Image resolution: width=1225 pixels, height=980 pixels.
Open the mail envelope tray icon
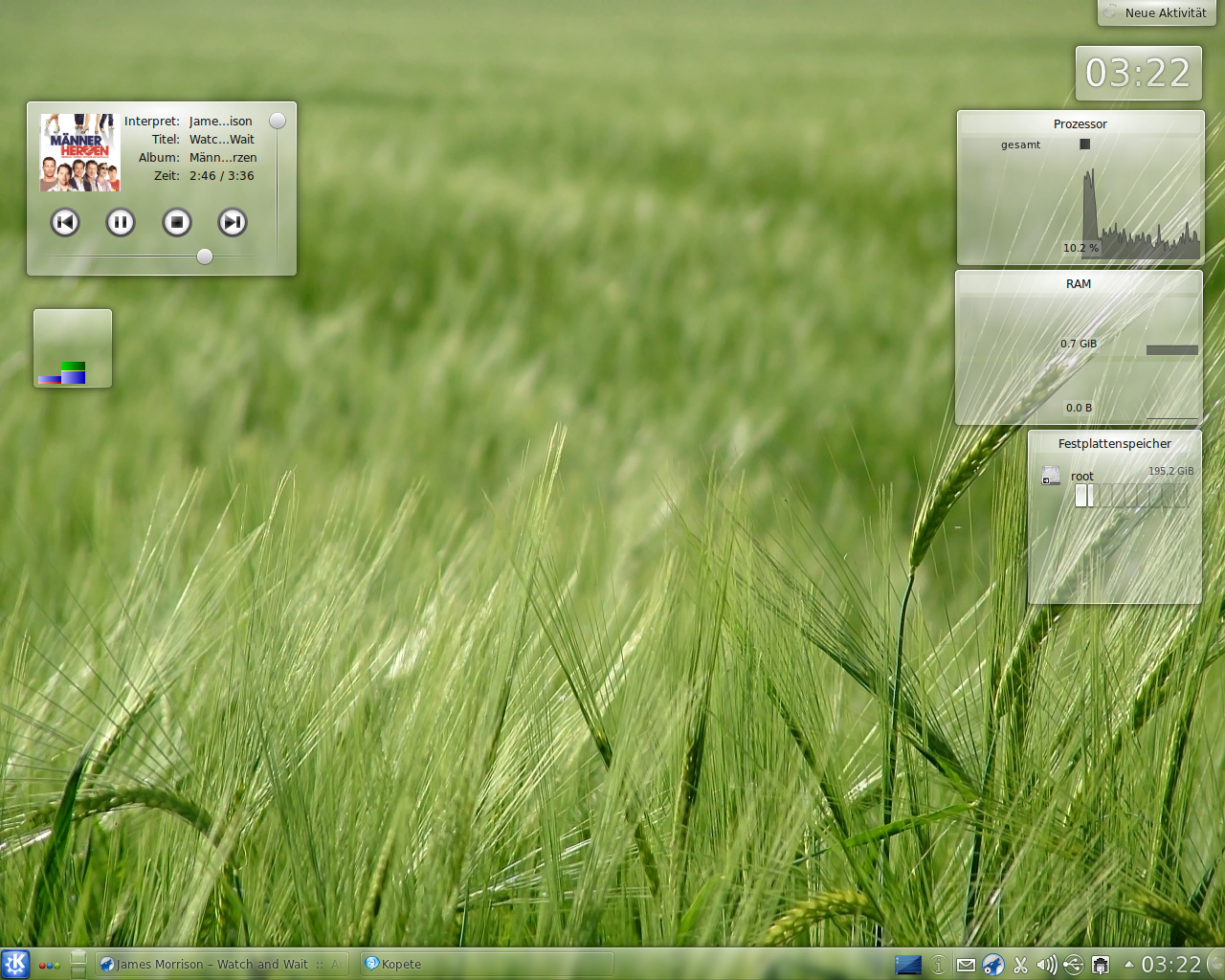(966, 965)
